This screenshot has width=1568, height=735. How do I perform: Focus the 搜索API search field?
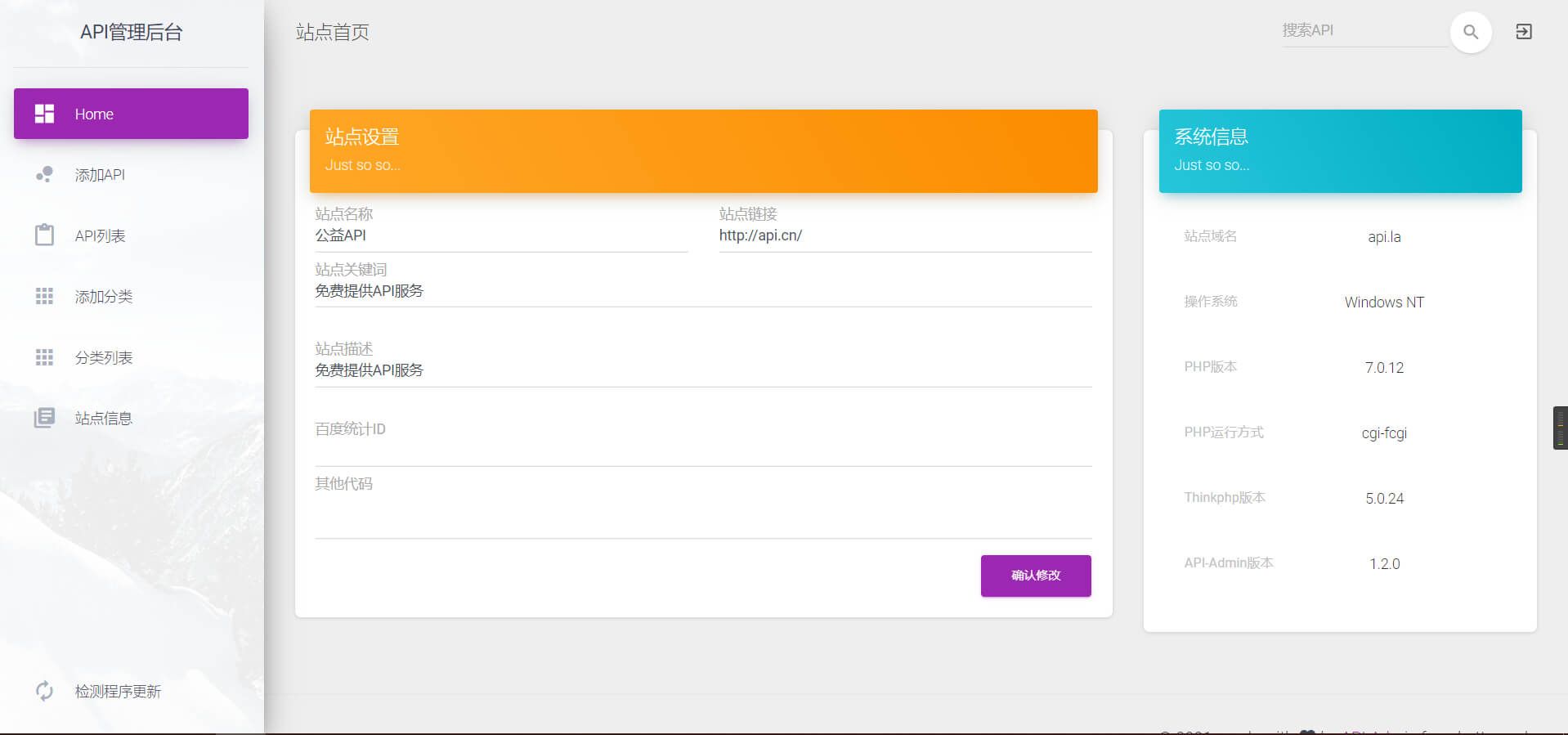[1362, 31]
